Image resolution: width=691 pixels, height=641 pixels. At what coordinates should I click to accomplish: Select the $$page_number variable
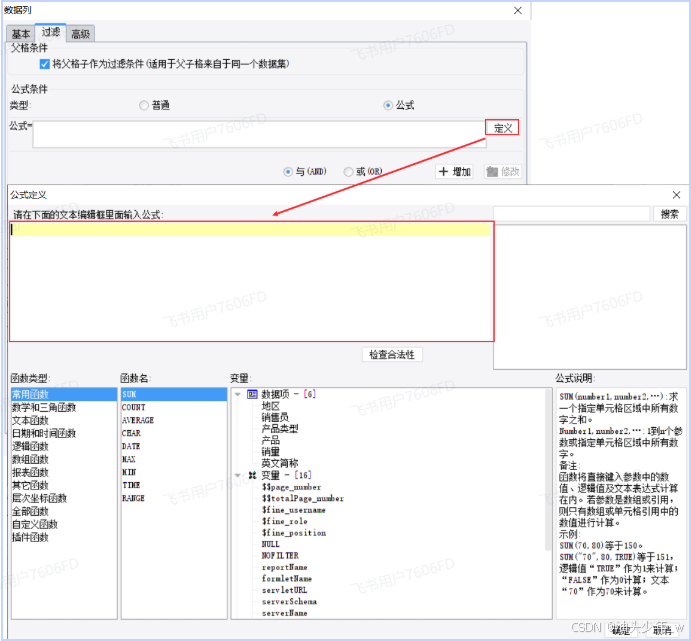(291, 487)
